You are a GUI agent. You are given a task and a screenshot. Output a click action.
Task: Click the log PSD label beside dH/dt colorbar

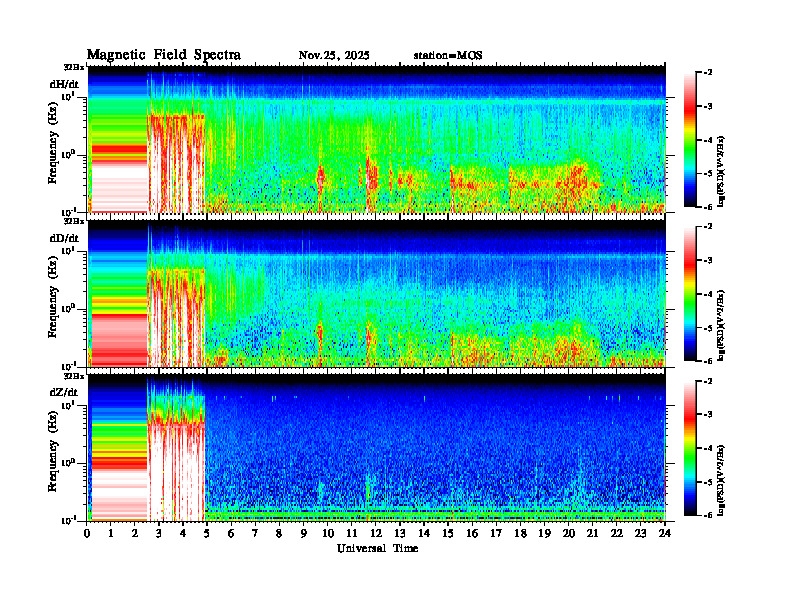(x=721, y=171)
